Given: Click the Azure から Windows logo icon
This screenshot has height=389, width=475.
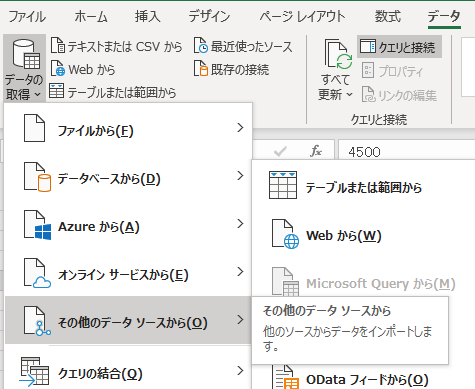Looking at the screenshot, I should 37,225.
